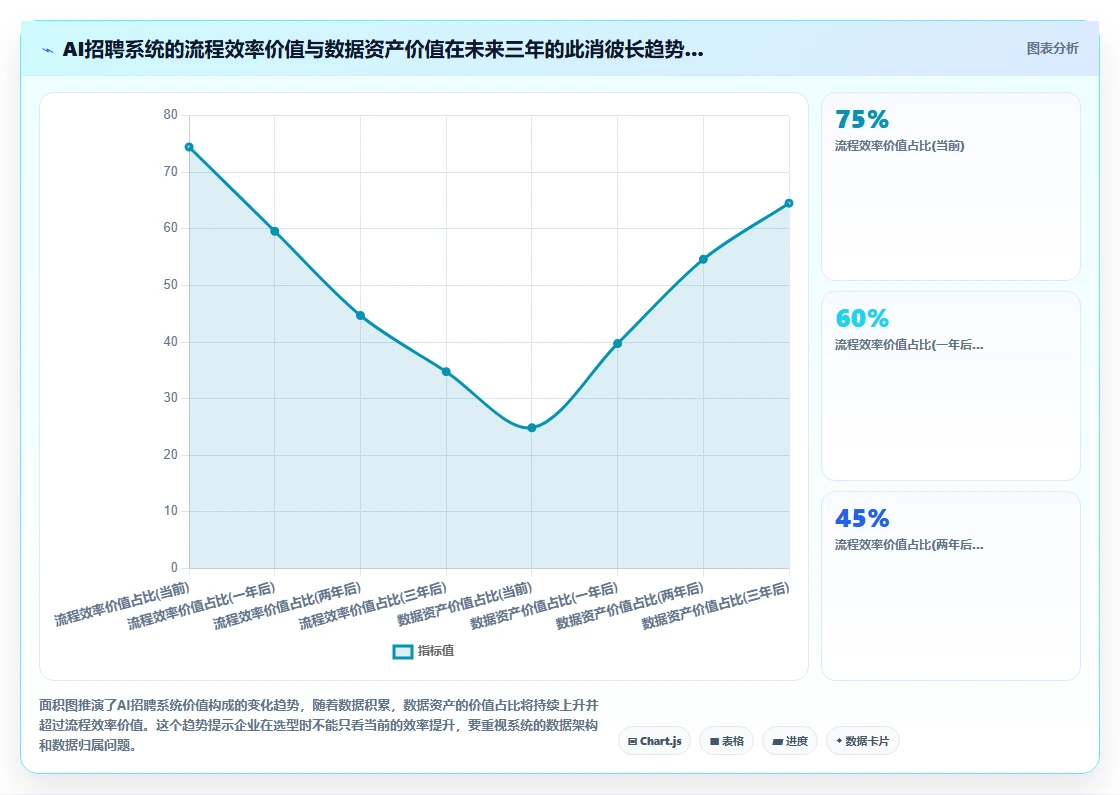Click x-axis label 流程效率价值占比(两年后)

[287, 606]
